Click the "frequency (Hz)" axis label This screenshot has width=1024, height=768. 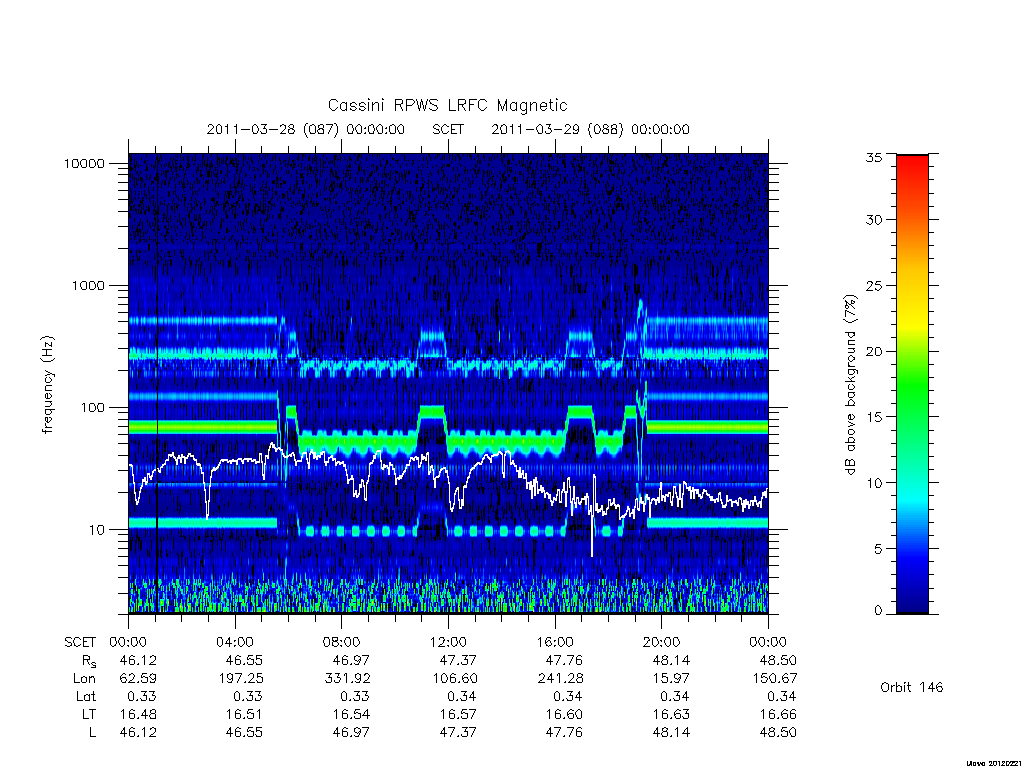pos(47,385)
